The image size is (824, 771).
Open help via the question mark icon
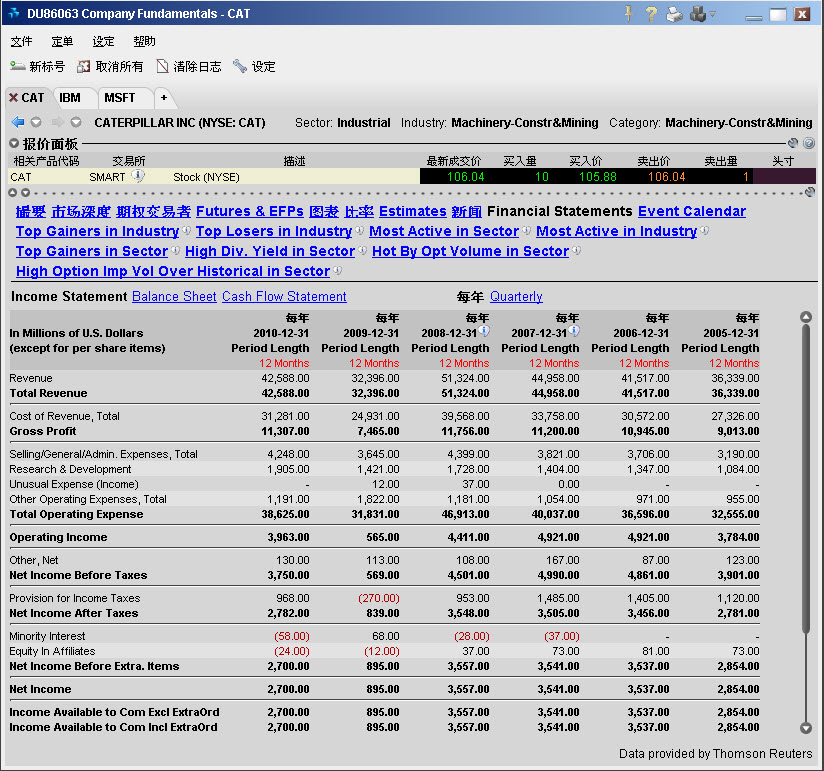651,14
